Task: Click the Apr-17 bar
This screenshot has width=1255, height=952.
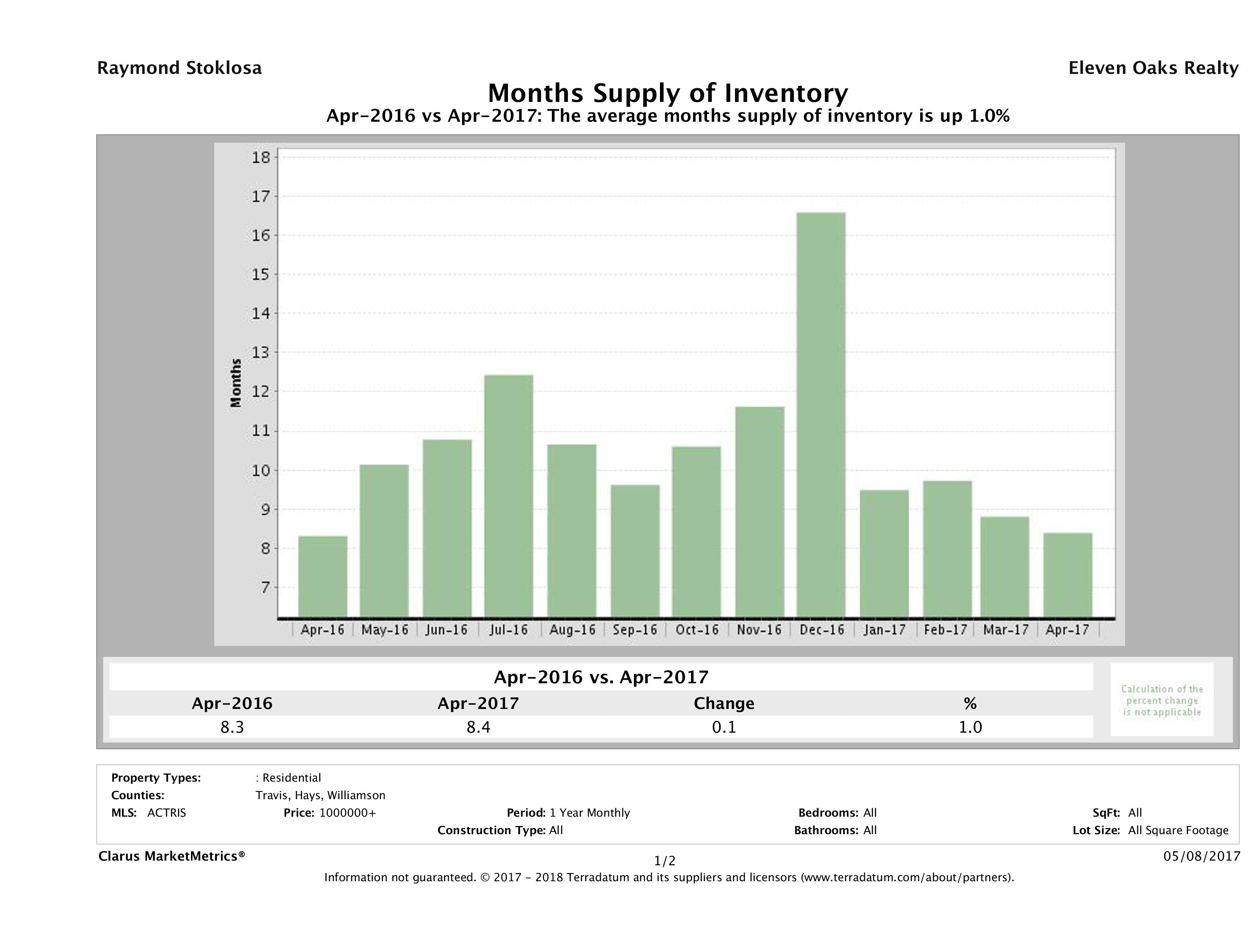Action: tap(1067, 574)
